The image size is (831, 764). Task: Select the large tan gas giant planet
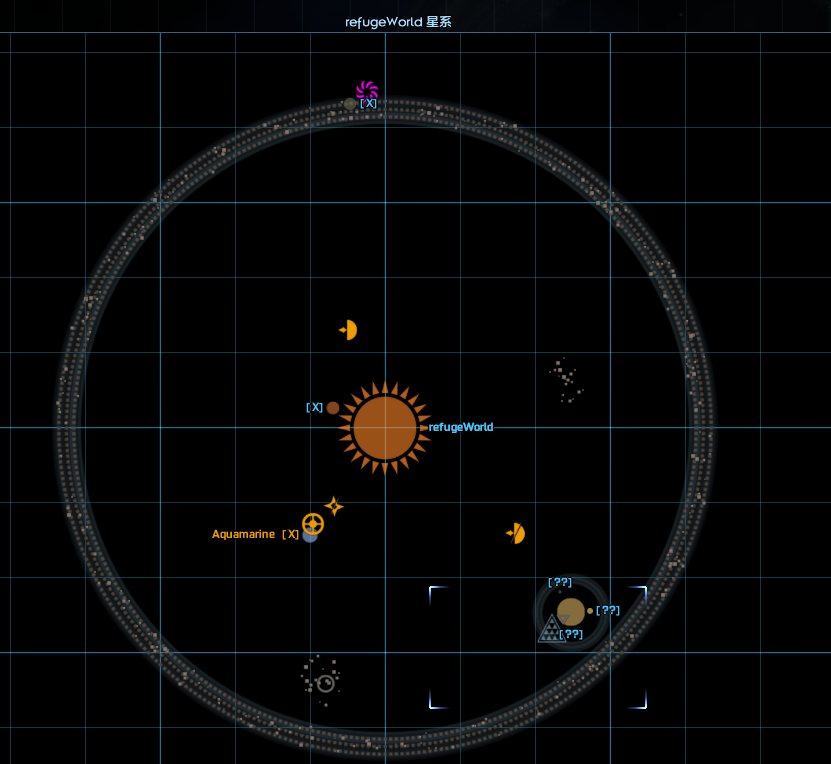coord(571,611)
